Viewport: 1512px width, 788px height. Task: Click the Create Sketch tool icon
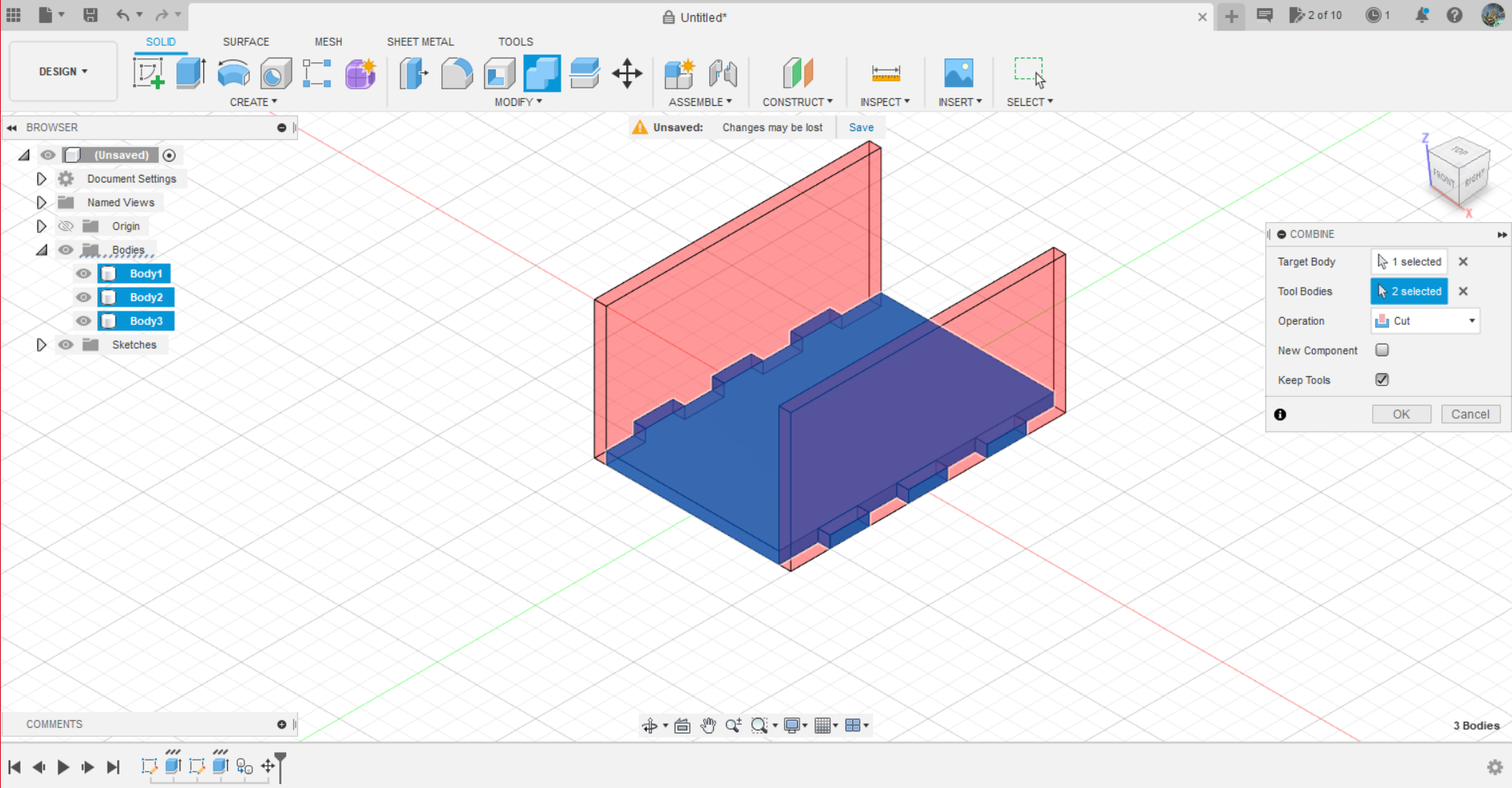pyautogui.click(x=148, y=74)
